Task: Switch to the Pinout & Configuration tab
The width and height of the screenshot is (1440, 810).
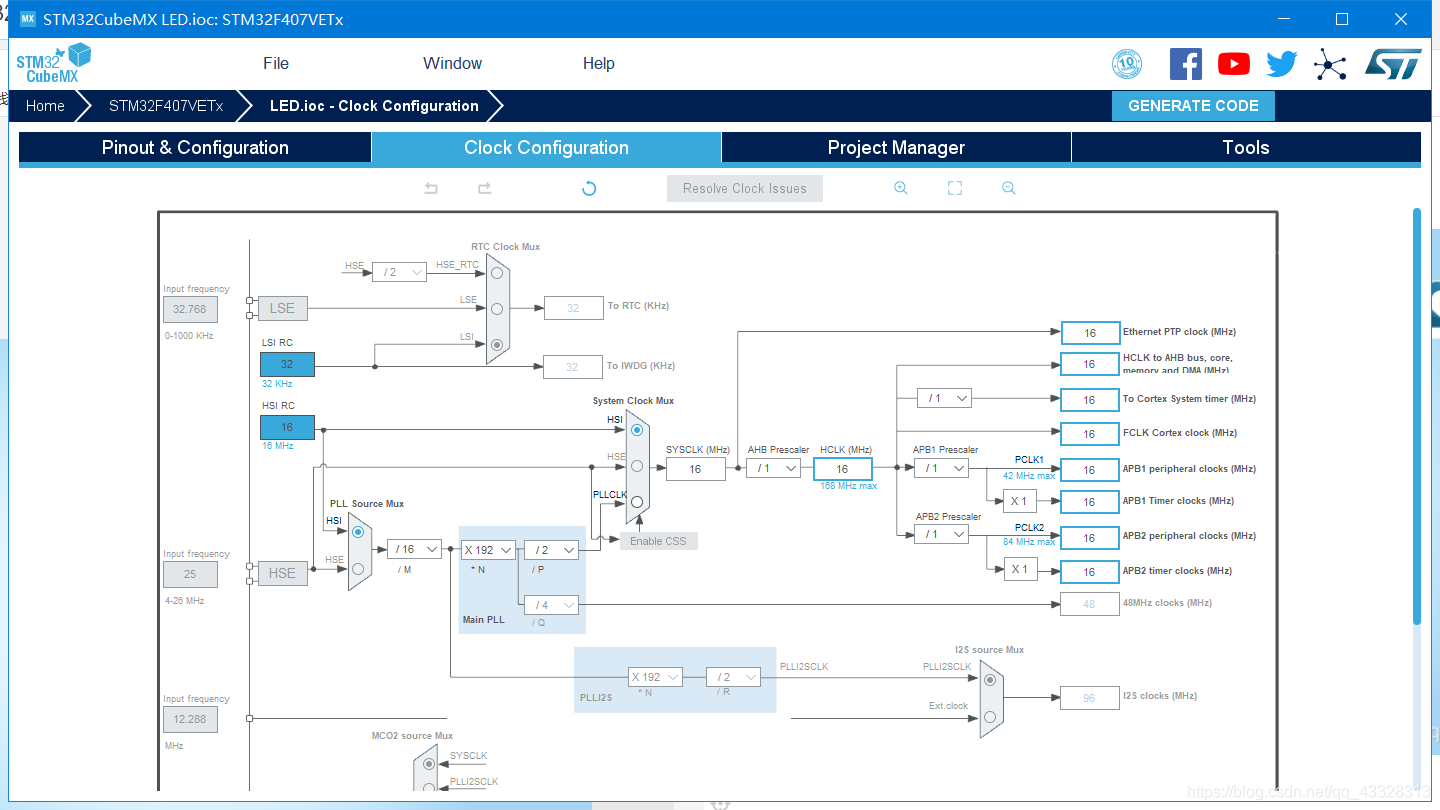Action: tap(195, 148)
